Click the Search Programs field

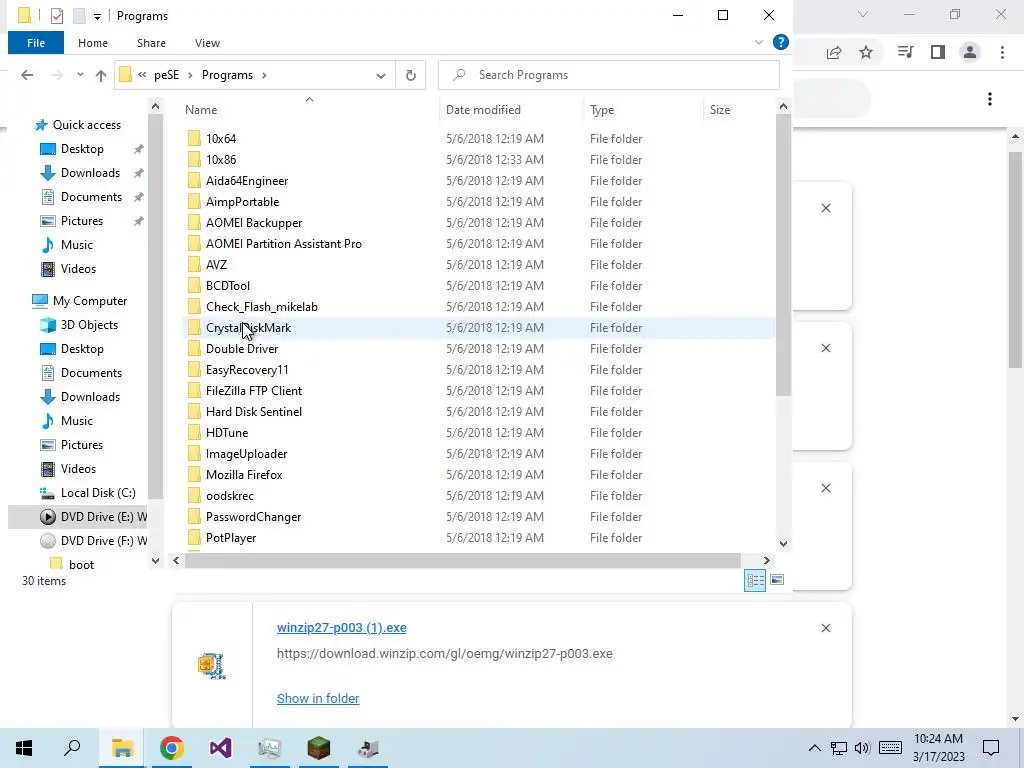609,75
